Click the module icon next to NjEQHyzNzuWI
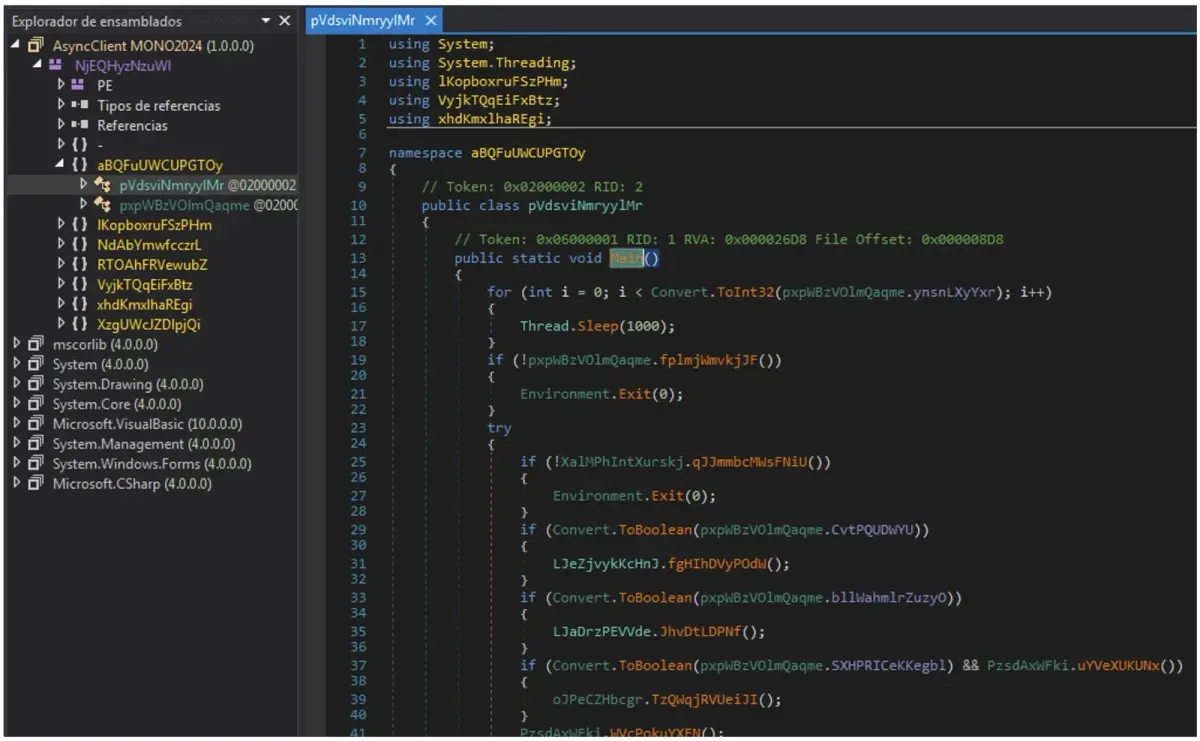The image size is (1200, 741). [55, 66]
